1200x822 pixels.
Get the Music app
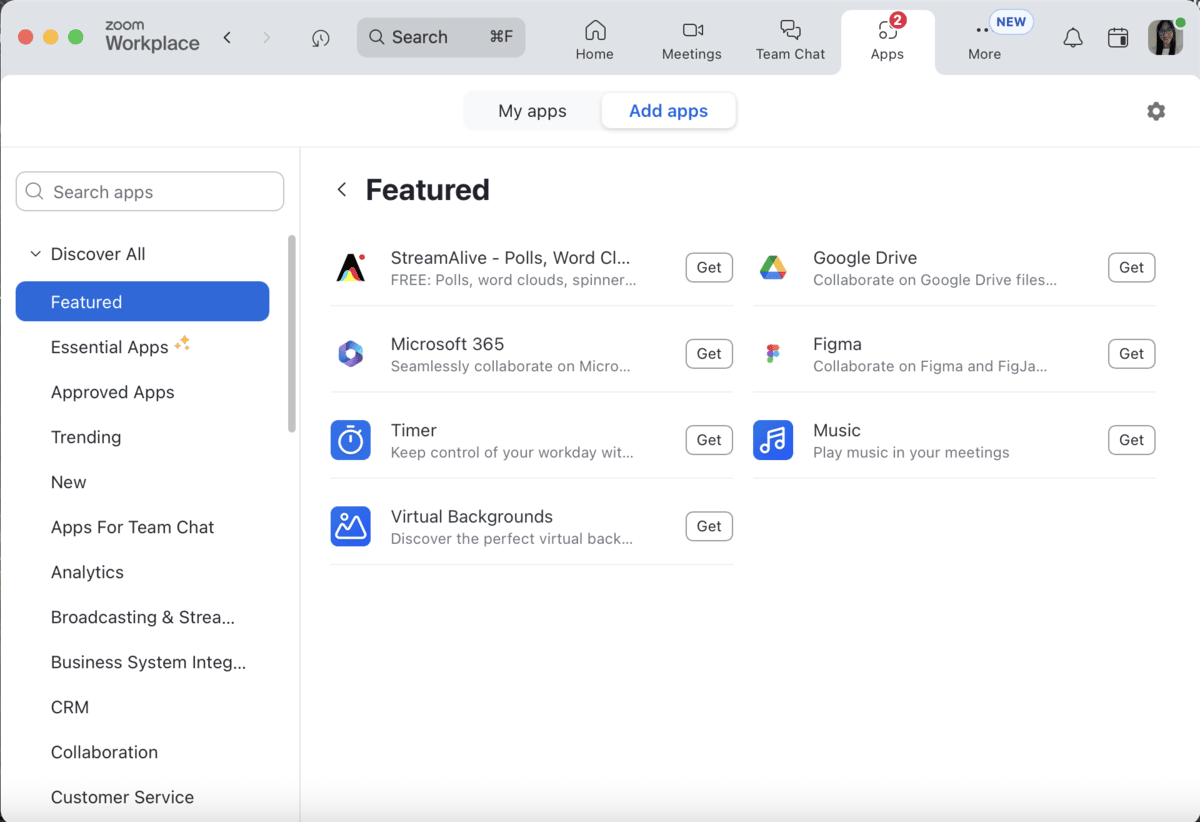tap(1131, 440)
